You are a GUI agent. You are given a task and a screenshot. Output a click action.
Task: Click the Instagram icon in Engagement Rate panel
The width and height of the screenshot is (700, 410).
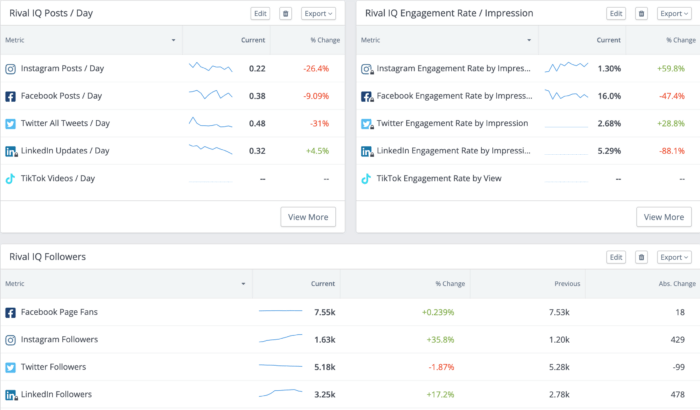(367, 69)
